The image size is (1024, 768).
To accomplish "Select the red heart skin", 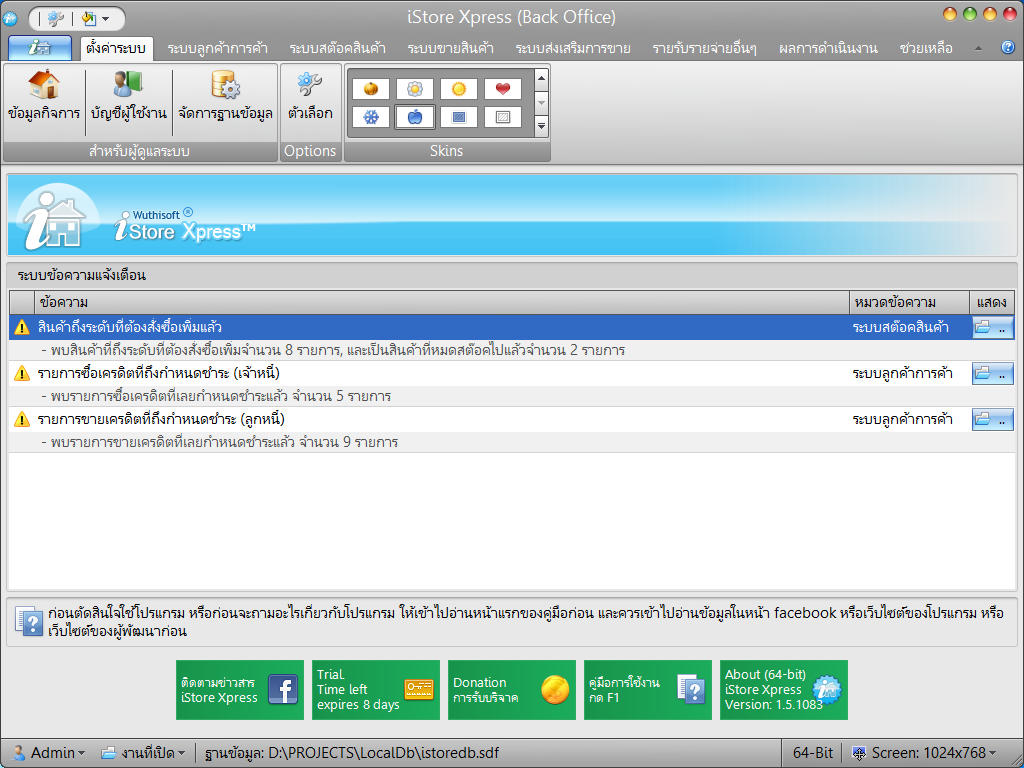I will [x=503, y=89].
